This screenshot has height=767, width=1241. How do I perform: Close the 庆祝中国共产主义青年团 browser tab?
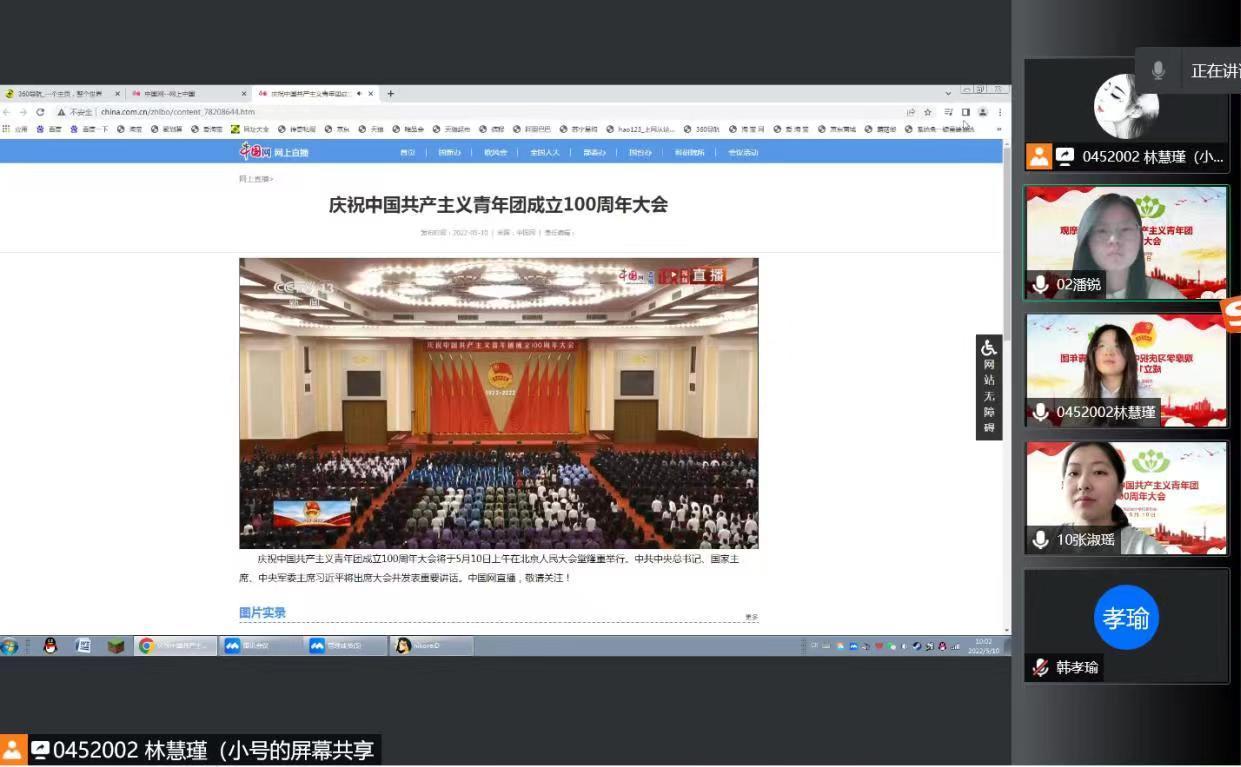click(x=371, y=94)
